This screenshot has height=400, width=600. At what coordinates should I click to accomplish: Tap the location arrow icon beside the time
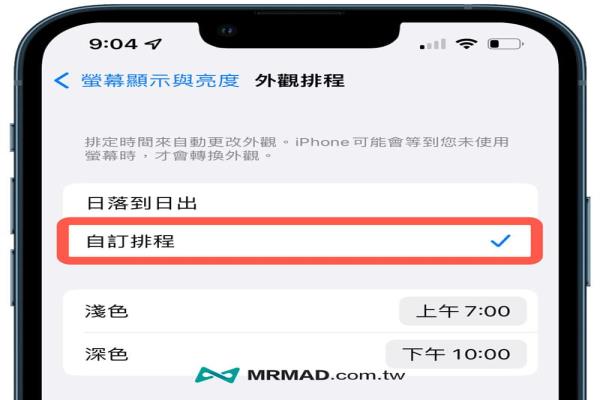(x=153, y=44)
